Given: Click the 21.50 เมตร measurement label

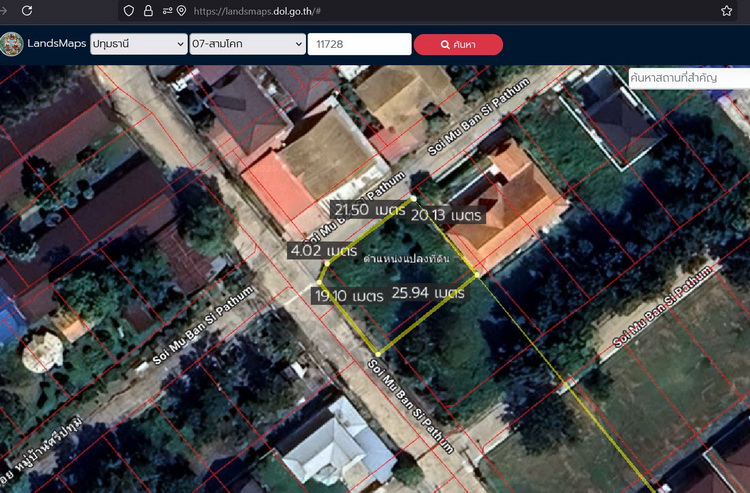Looking at the screenshot, I should 369,210.
